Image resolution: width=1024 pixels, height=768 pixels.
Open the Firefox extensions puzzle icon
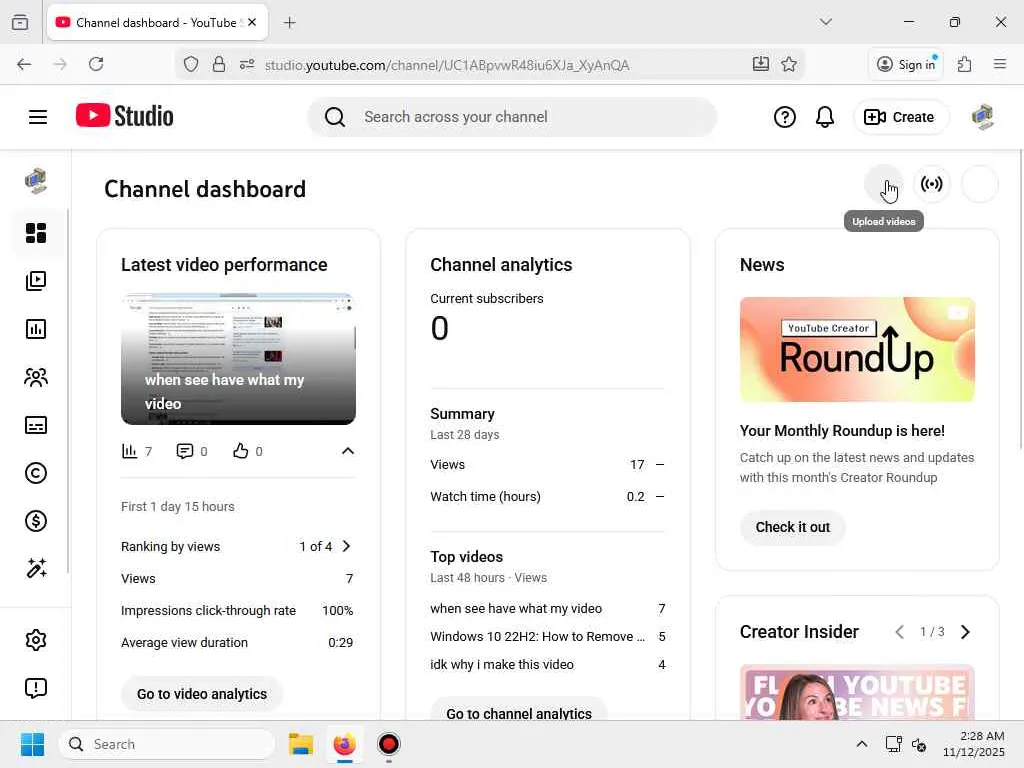click(965, 64)
